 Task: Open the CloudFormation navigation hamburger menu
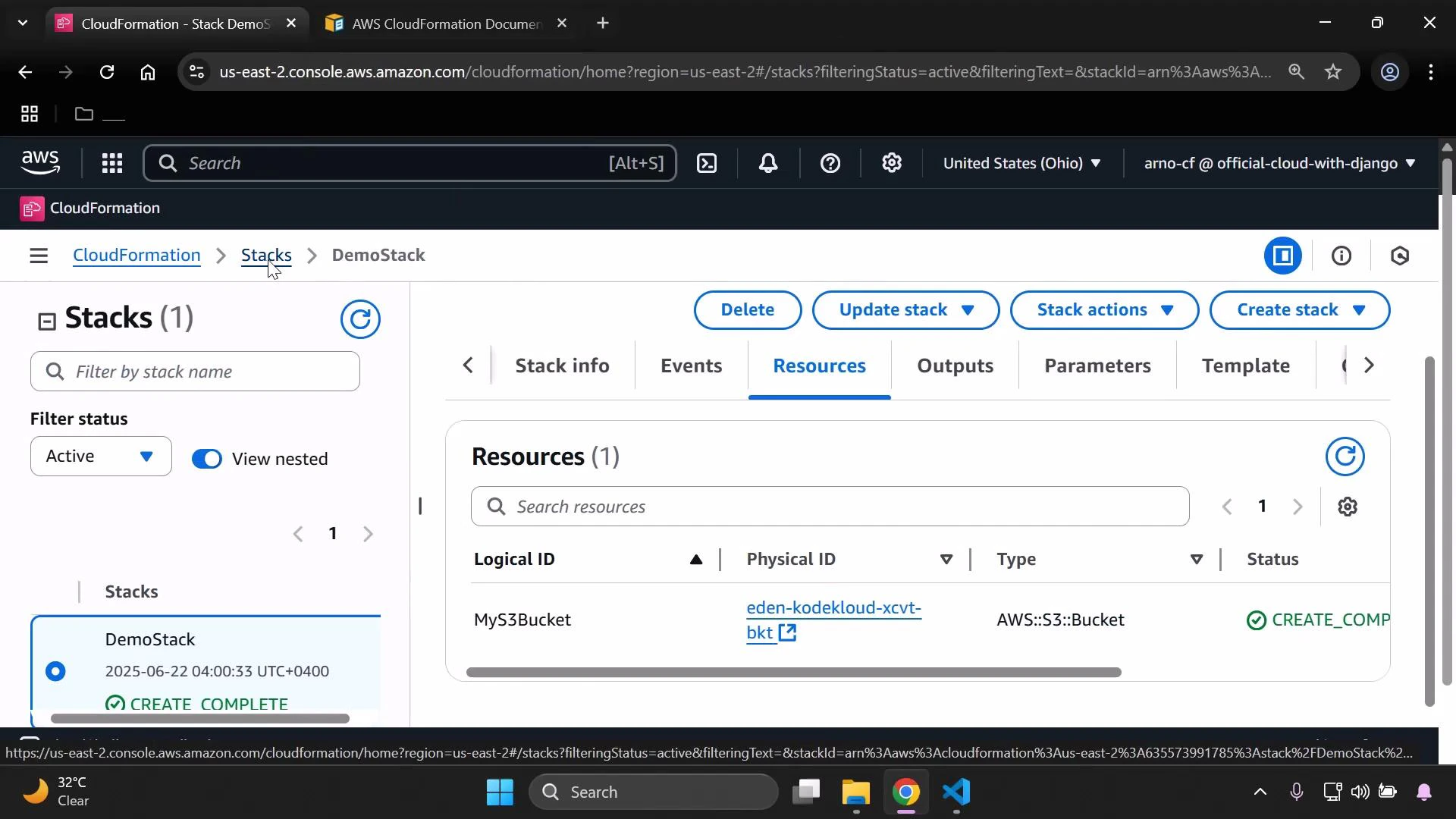pyautogui.click(x=39, y=256)
